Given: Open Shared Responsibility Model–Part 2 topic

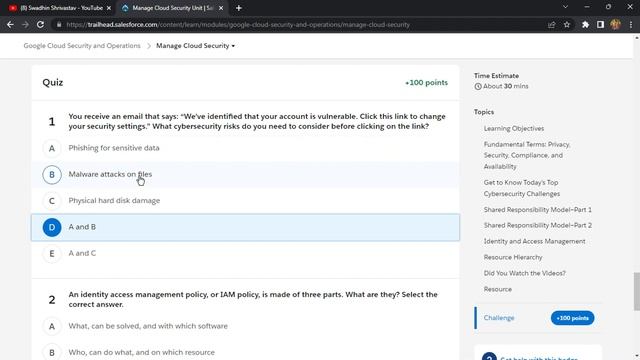Looking at the screenshot, I should (x=538, y=225).
